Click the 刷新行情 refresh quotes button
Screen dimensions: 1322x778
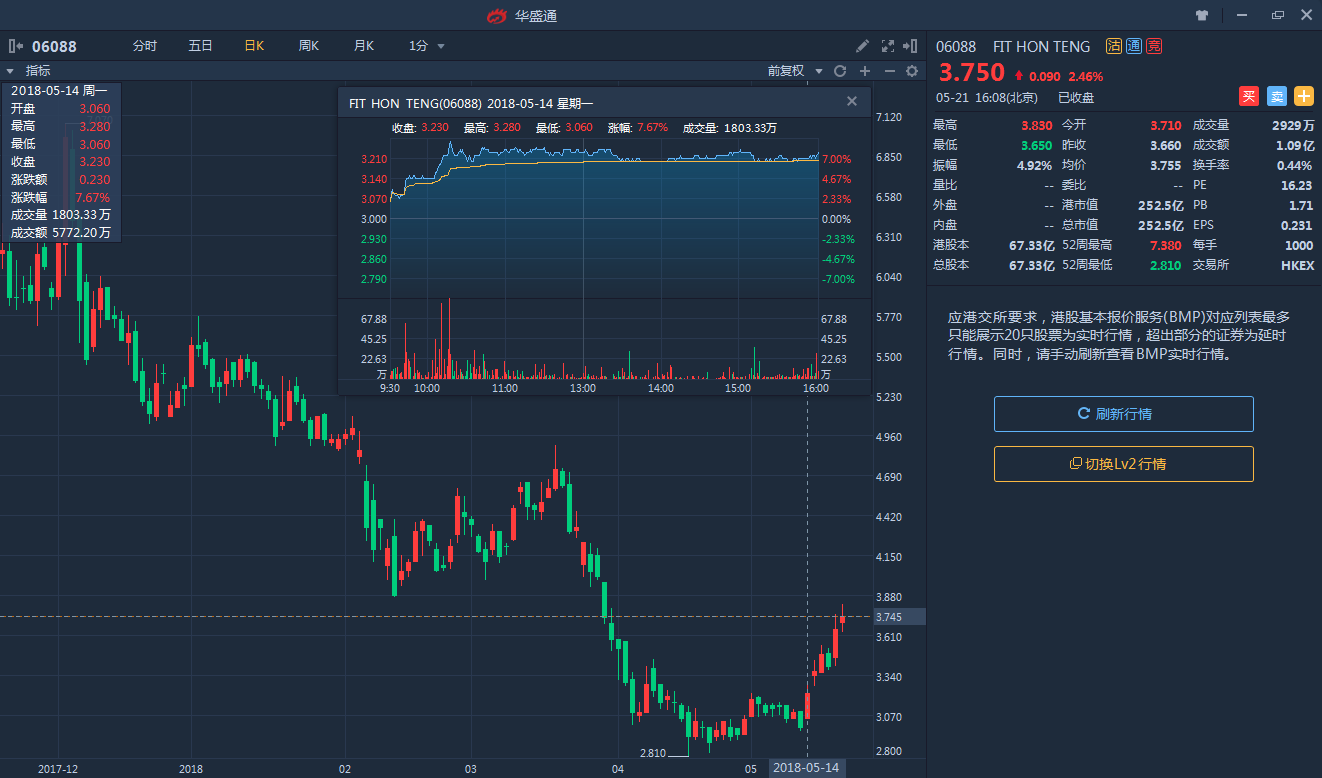pyautogui.click(x=1123, y=414)
